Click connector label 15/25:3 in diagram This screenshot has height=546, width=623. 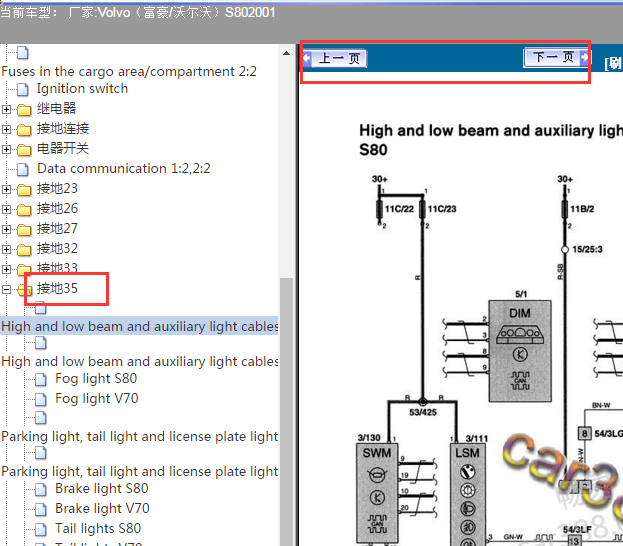coord(587,250)
